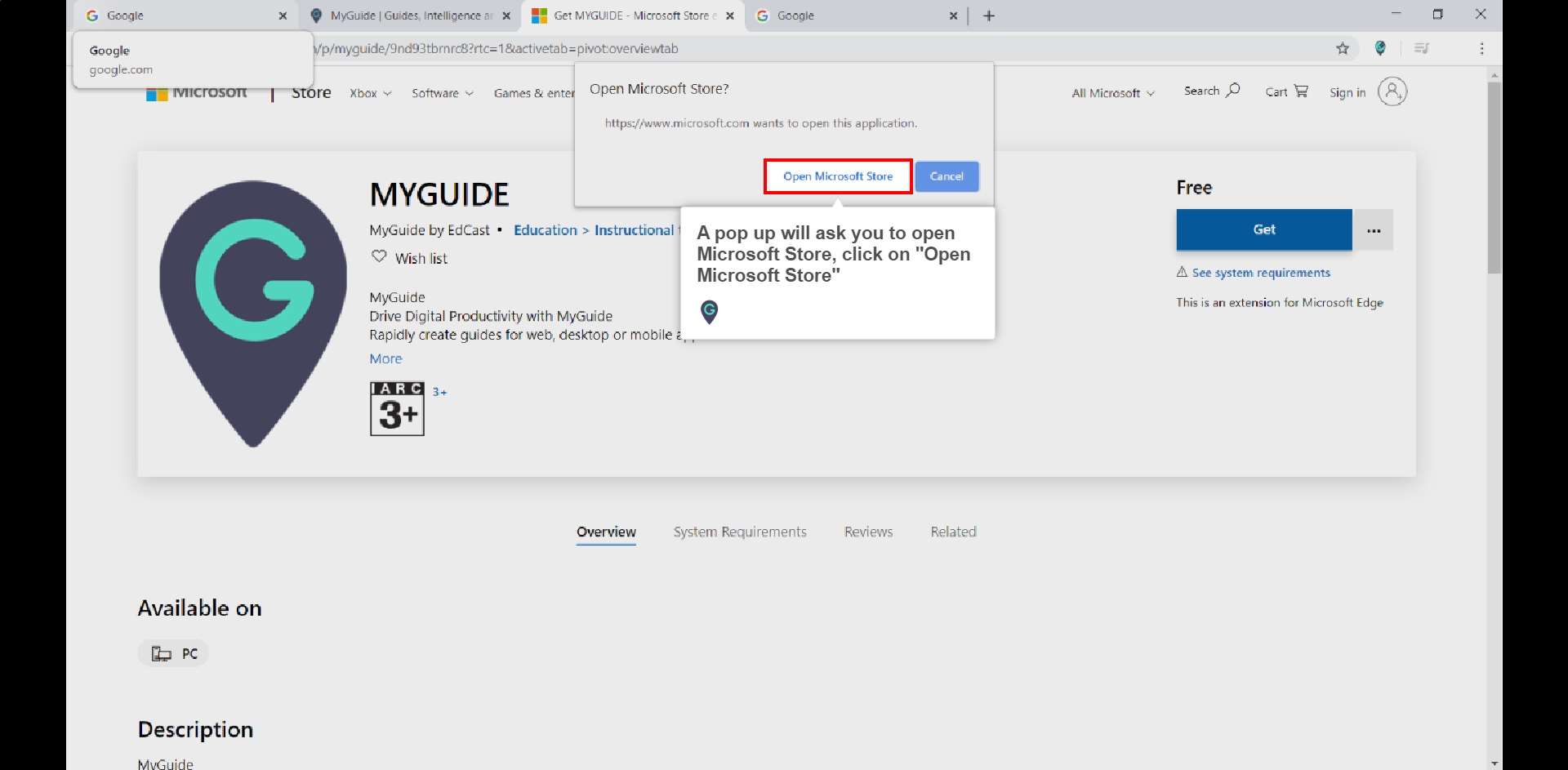Viewport: 1568px width, 770px height.
Task: Click the Search magnifier in Microsoft header
Action: [x=1232, y=91]
